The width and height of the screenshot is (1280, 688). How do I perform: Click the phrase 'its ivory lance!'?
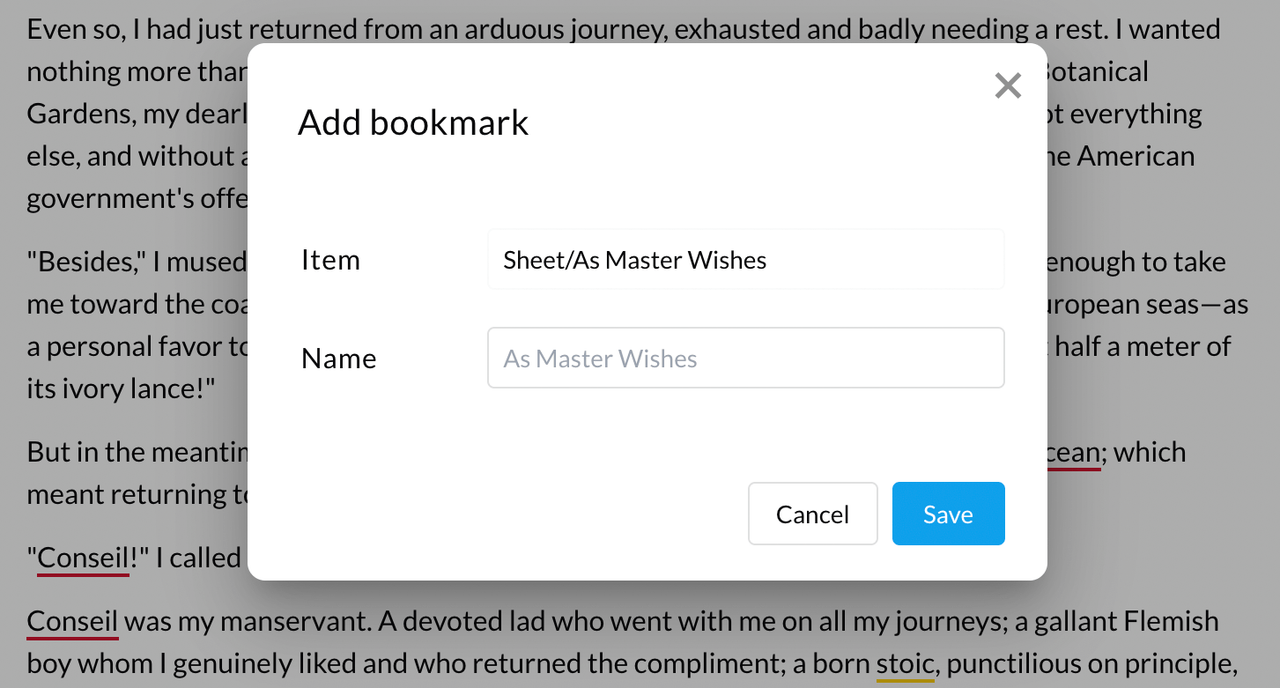click(121, 388)
